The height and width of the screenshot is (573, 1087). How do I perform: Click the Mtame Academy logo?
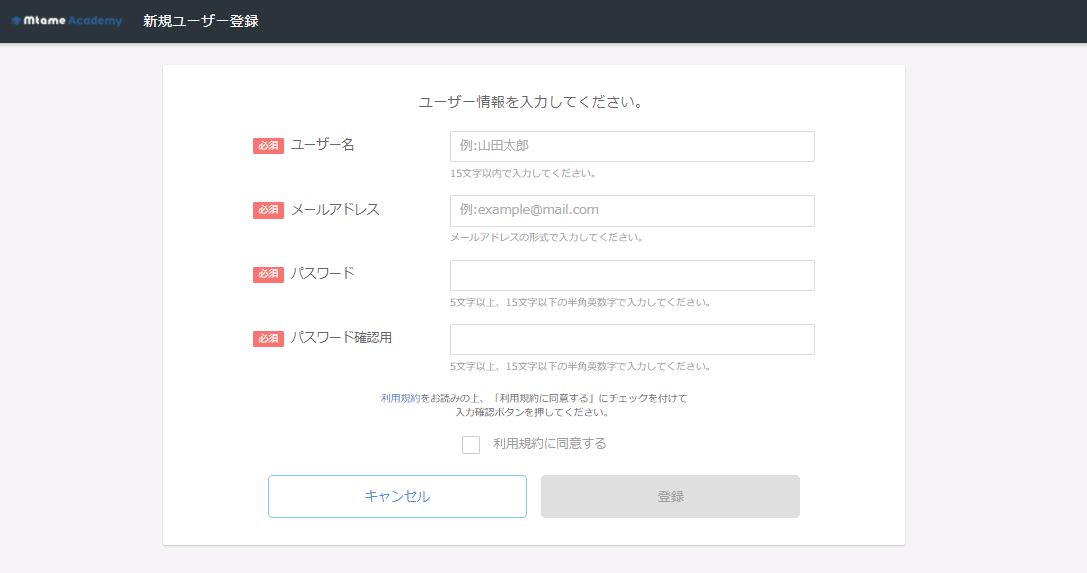pyautogui.click(x=67, y=21)
